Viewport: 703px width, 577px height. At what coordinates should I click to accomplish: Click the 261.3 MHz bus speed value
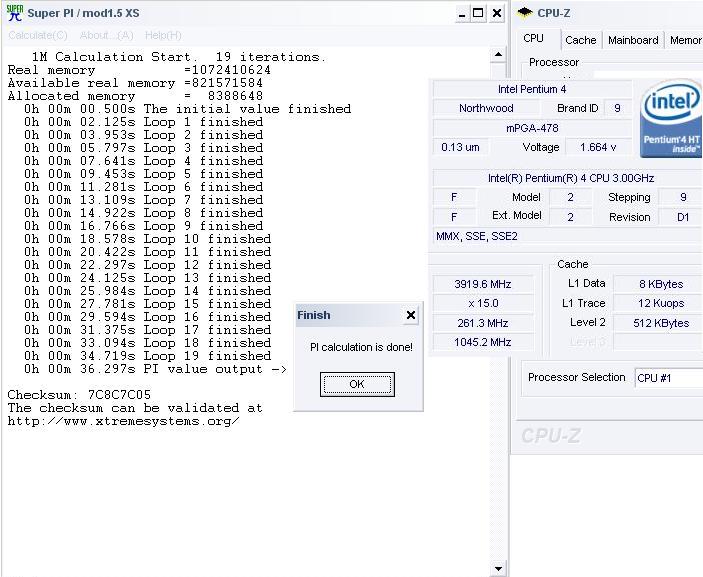point(483,323)
